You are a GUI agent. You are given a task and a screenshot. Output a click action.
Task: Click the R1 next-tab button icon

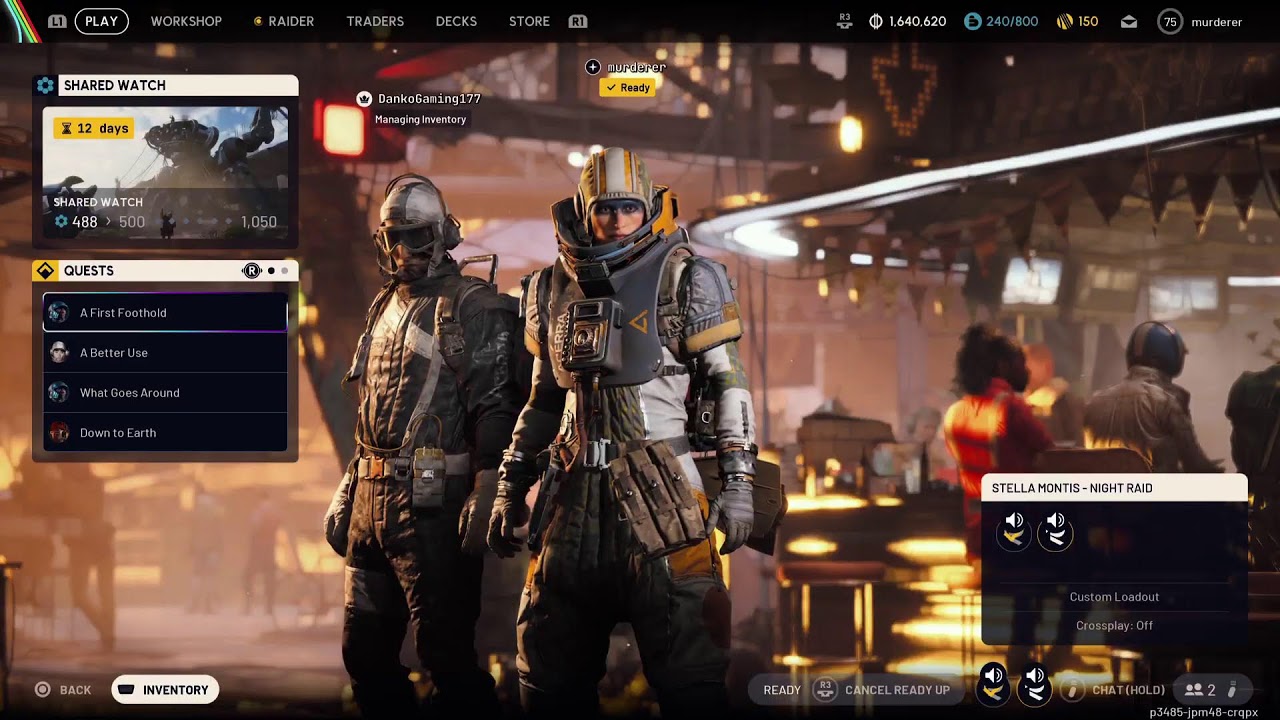(577, 21)
